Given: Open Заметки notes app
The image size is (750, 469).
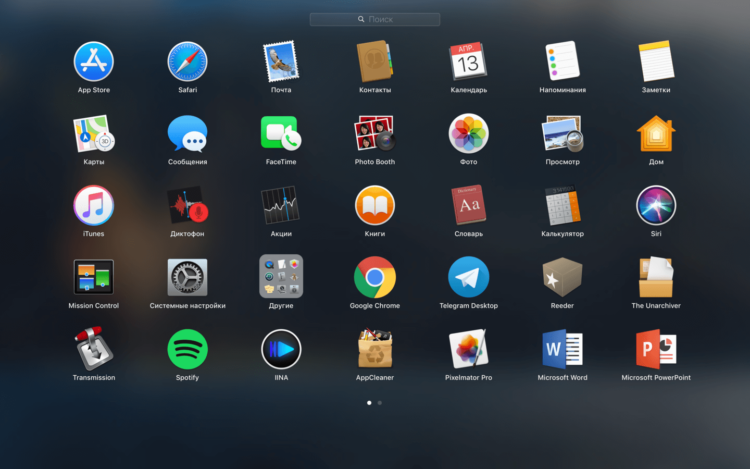Looking at the screenshot, I should 656,62.
